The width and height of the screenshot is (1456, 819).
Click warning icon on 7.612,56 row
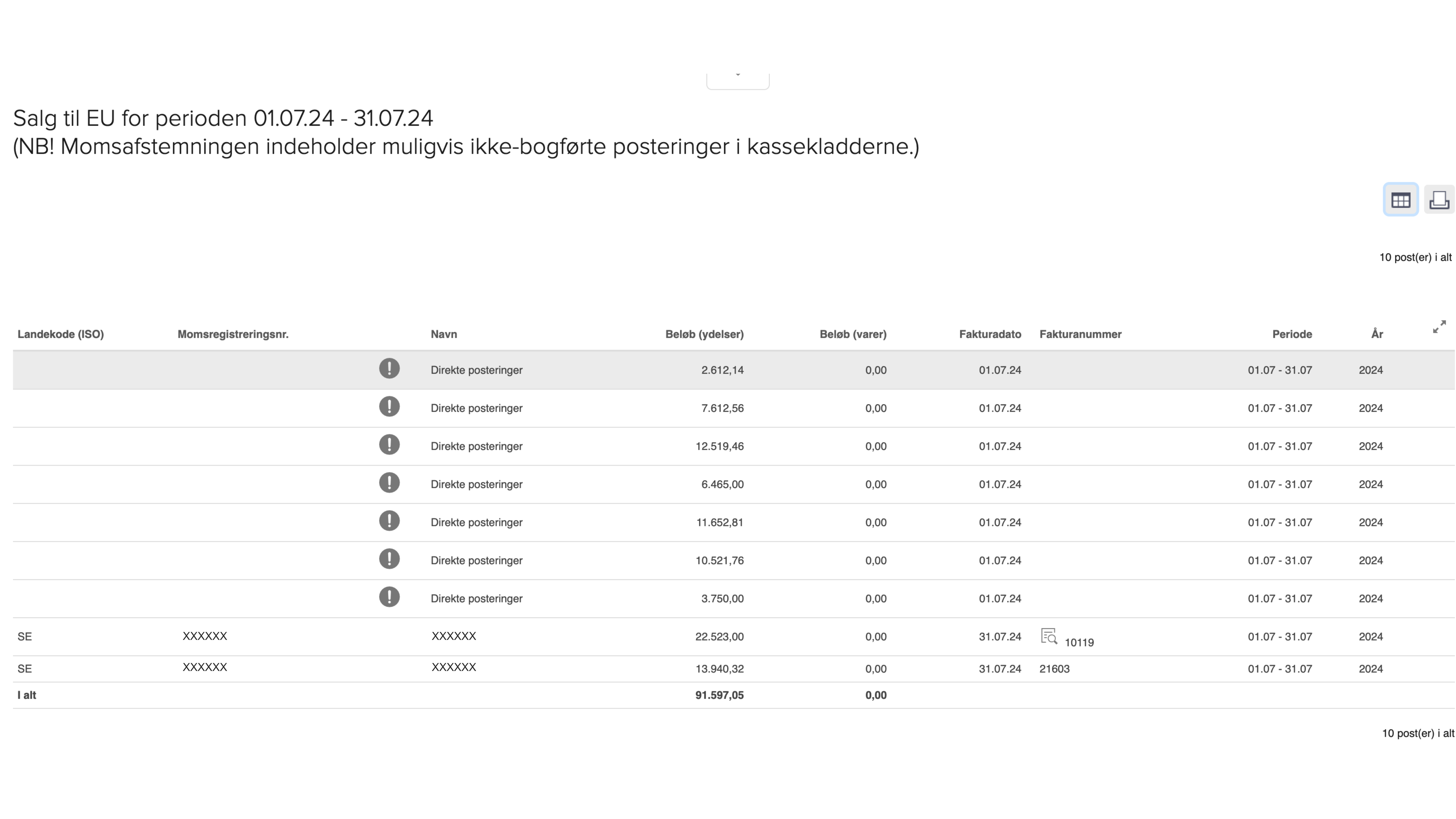pos(389,406)
